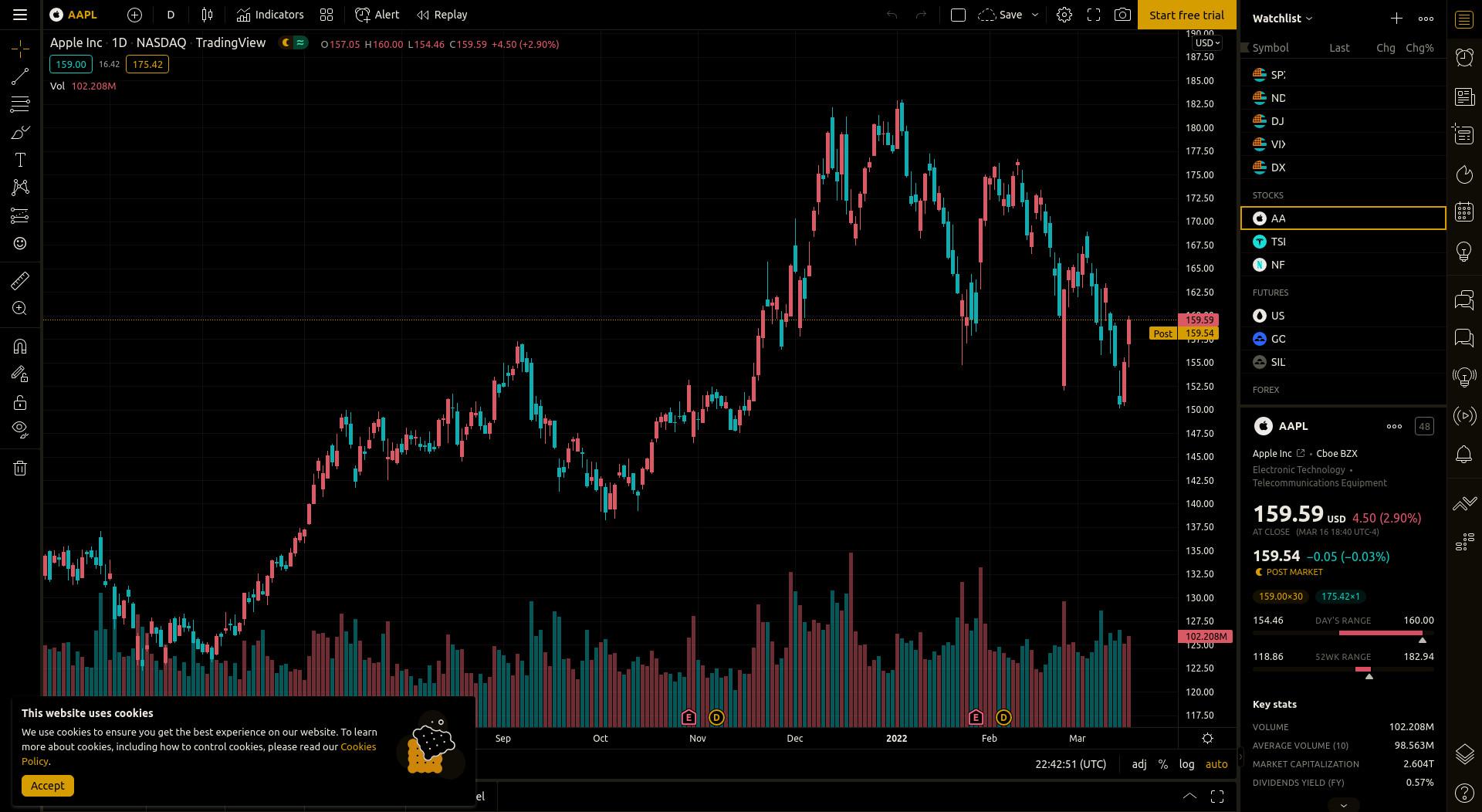The height and width of the screenshot is (812, 1482).
Task: Add a symbol to the watchlist
Action: 1396,18
